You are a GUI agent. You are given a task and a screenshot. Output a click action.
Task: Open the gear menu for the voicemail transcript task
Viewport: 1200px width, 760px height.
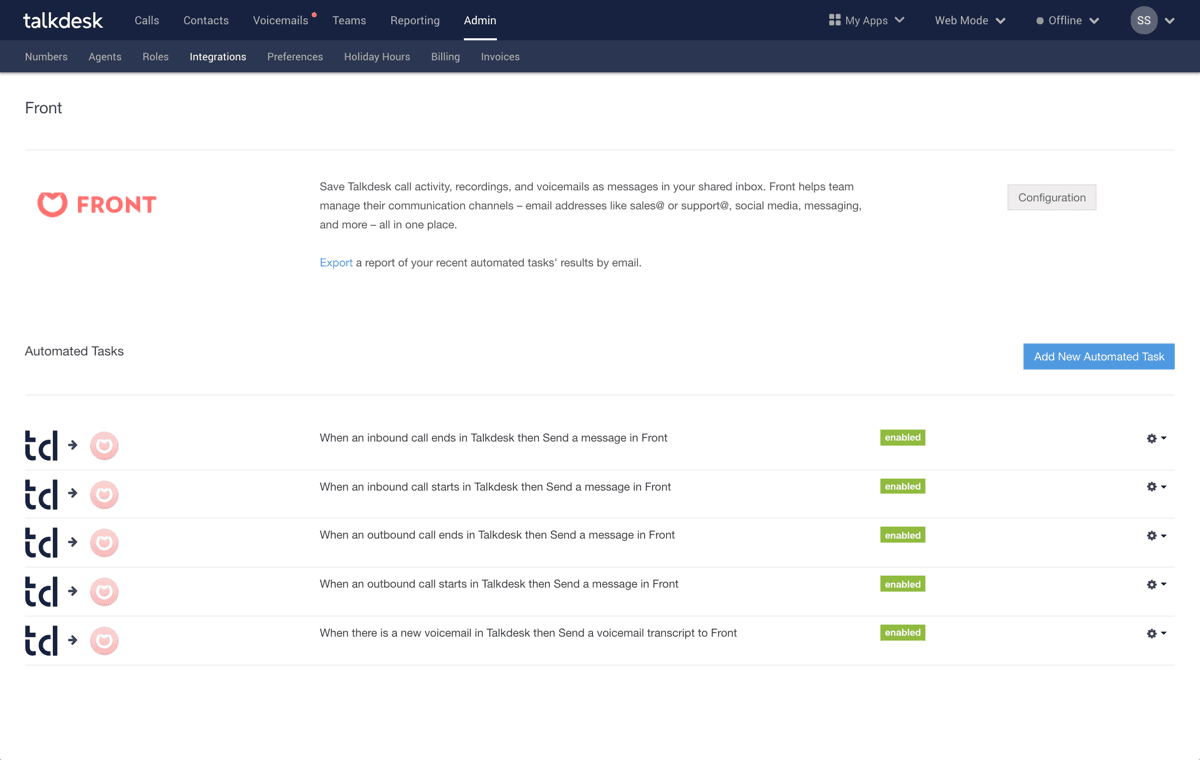1154,633
